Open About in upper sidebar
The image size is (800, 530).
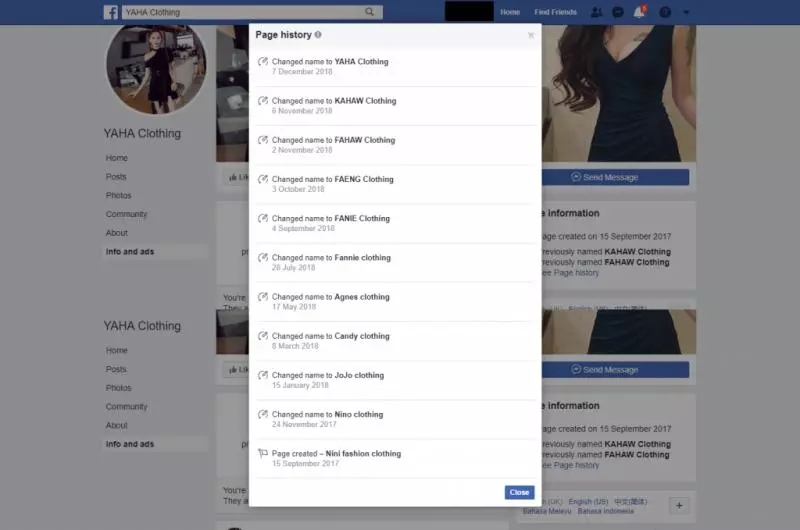(x=117, y=233)
